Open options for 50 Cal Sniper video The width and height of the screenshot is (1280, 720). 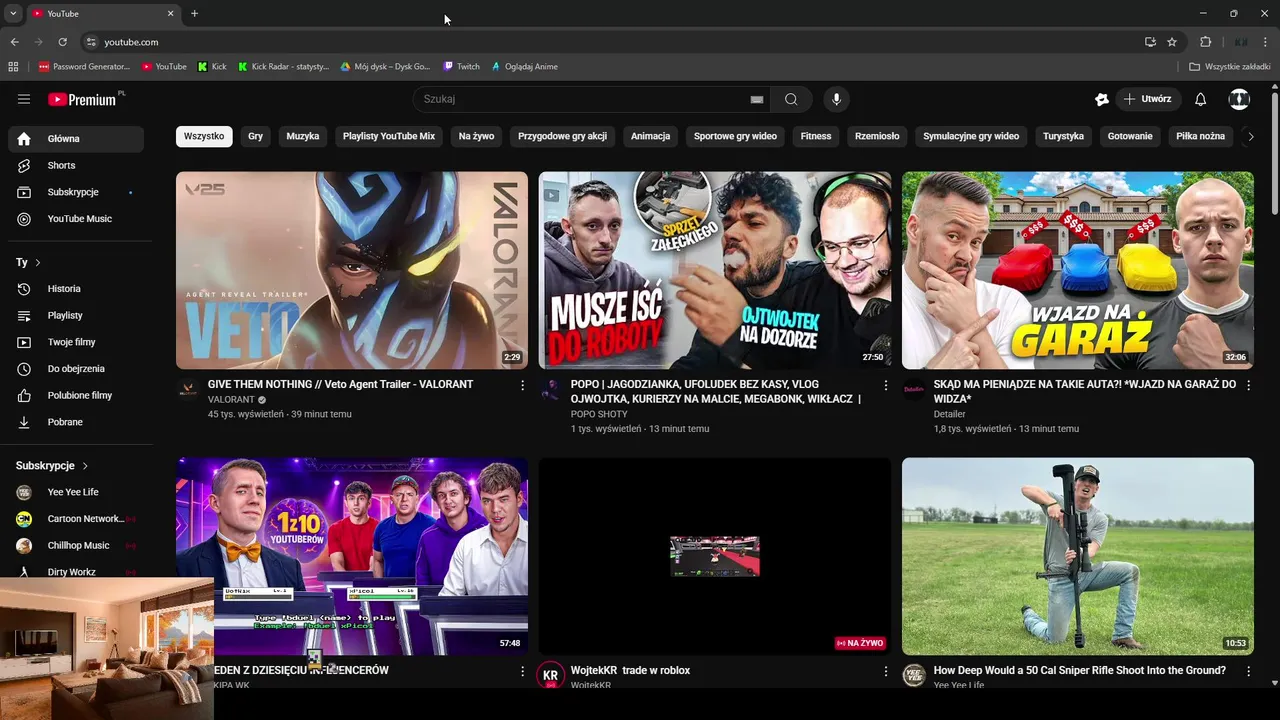click(x=1248, y=671)
